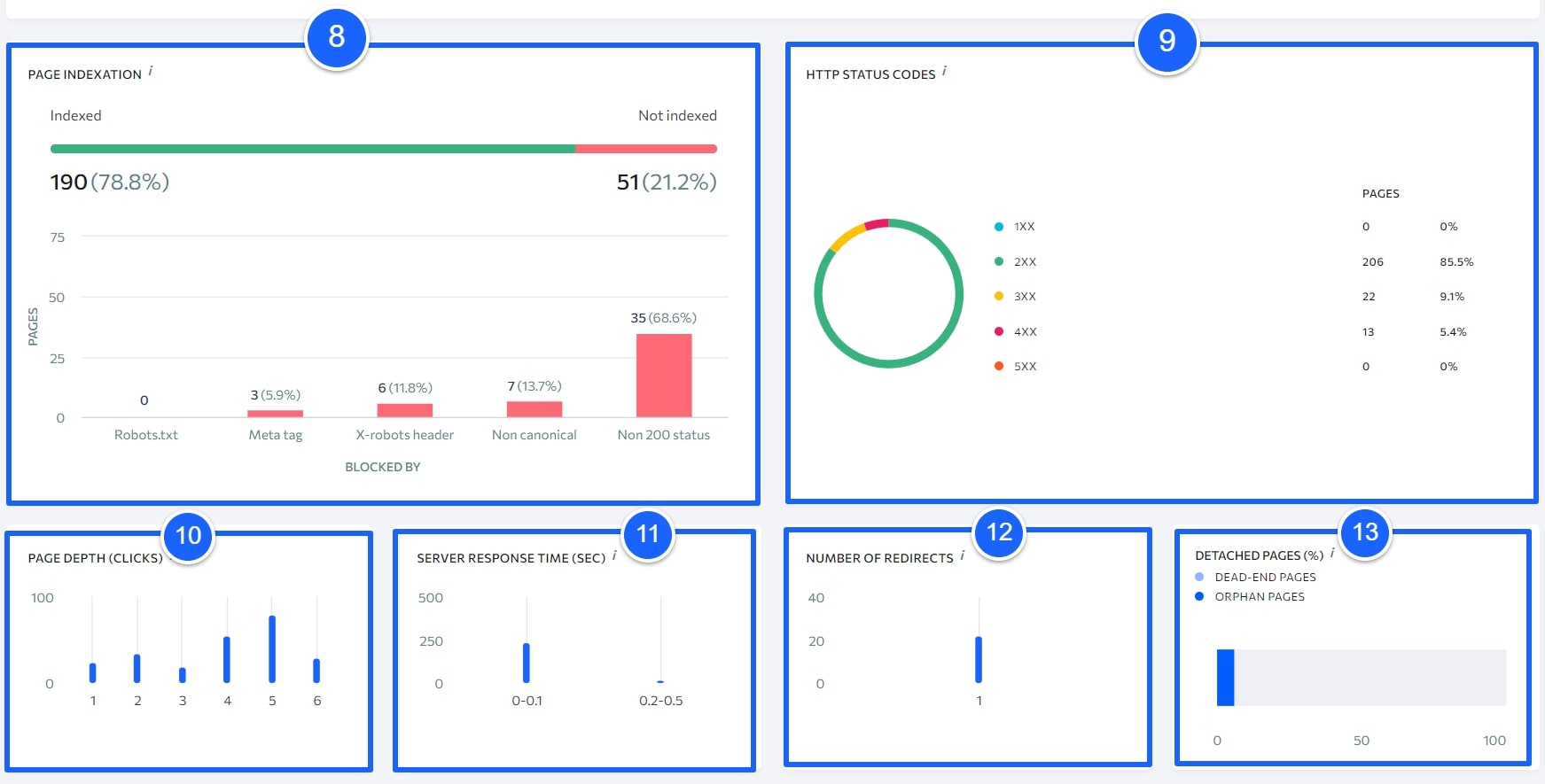This screenshot has height=784, width=1545.
Task: Click the X-robots header axis label
Action: click(405, 435)
